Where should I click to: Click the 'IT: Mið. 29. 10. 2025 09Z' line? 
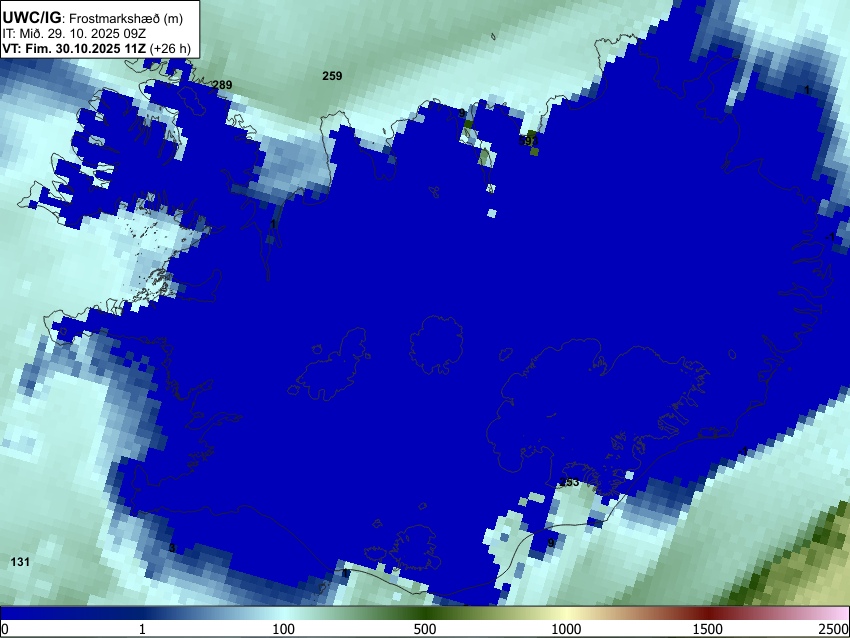[x=74, y=34]
